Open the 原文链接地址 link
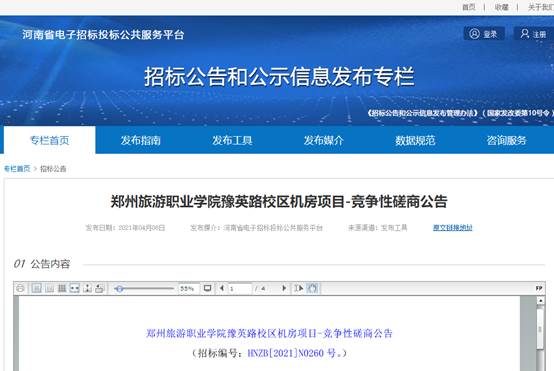The height and width of the screenshot is (371, 554). click(453, 228)
